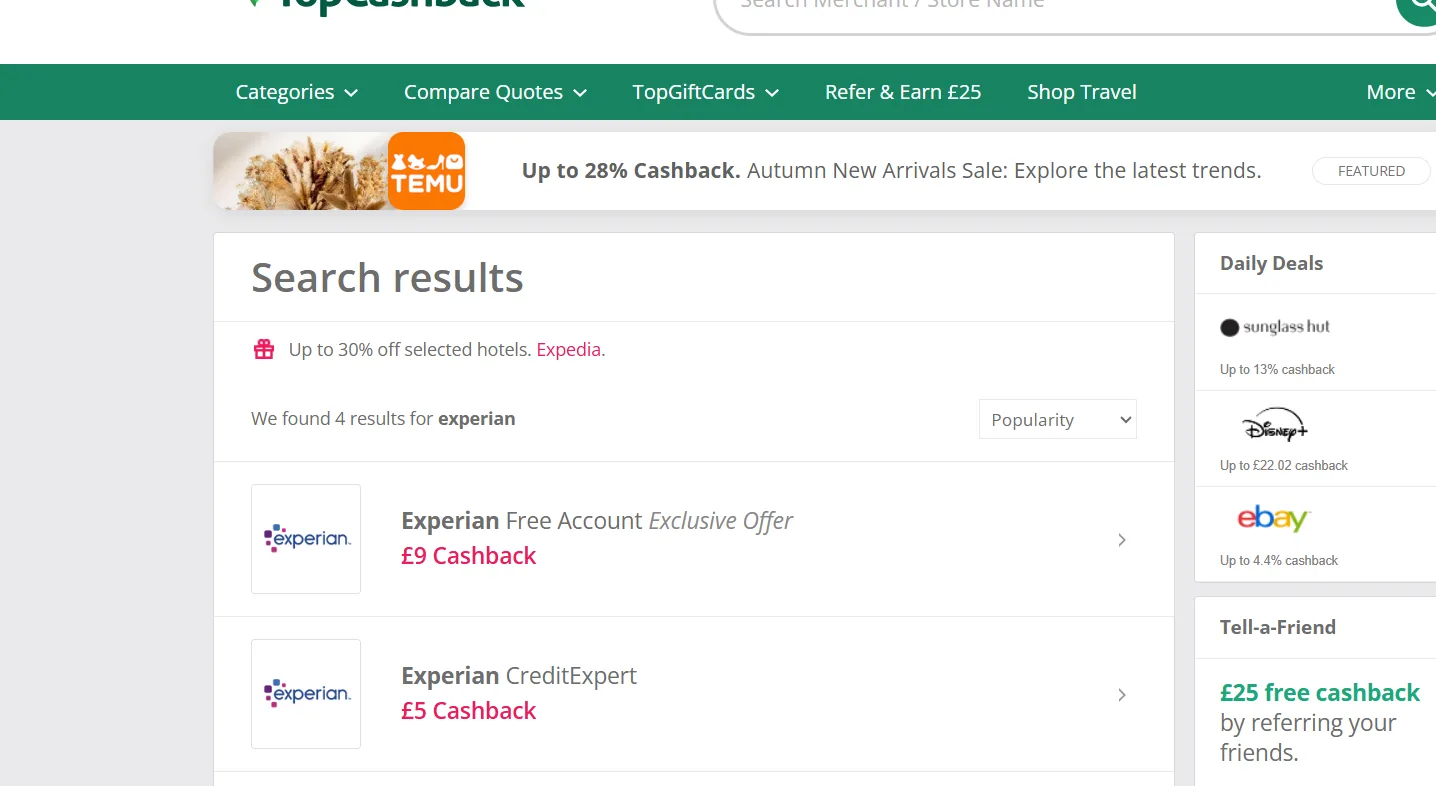
Task: Click Up to £22.02 cashback text
Action: (1284, 466)
